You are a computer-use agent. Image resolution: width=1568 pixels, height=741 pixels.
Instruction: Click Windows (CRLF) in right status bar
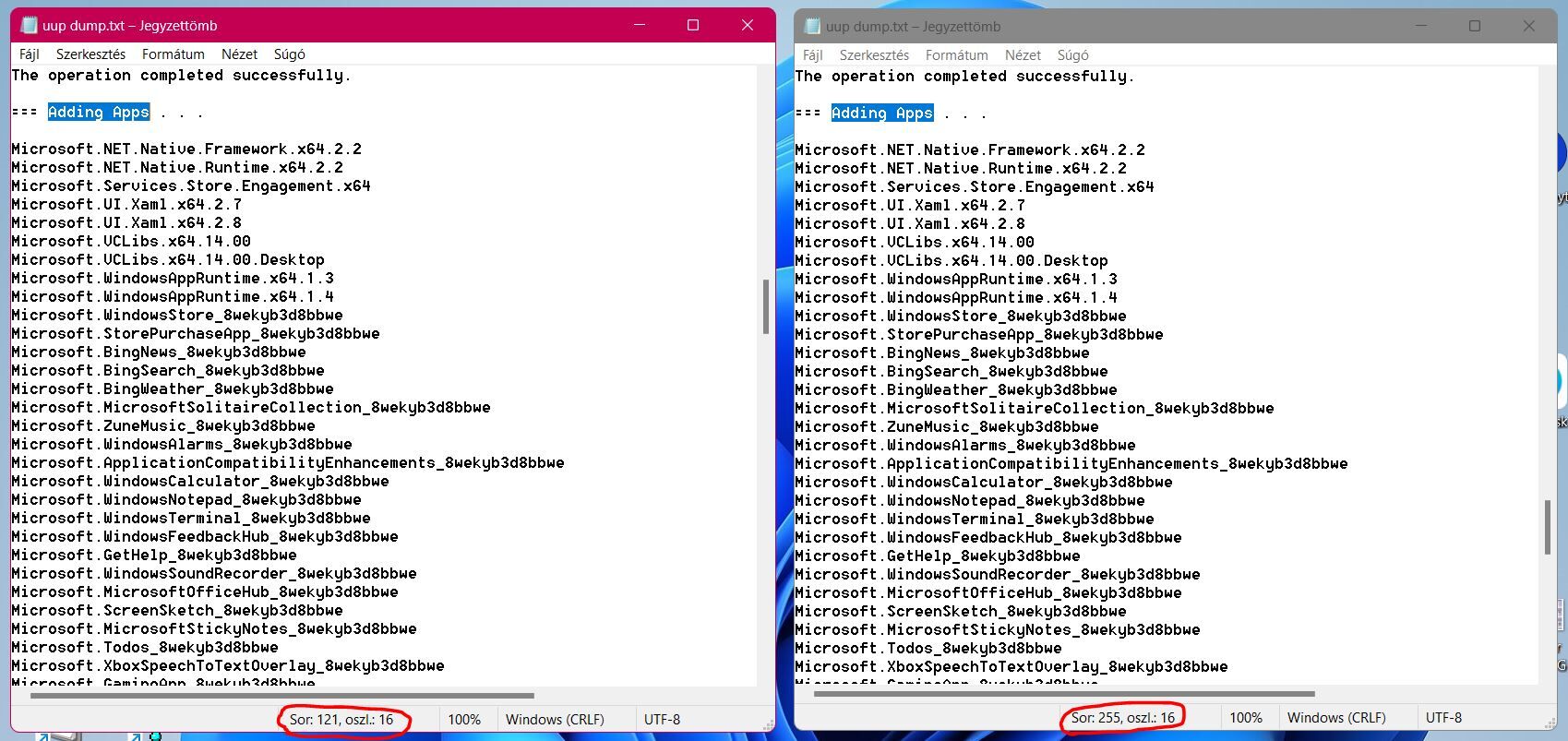click(x=1336, y=717)
